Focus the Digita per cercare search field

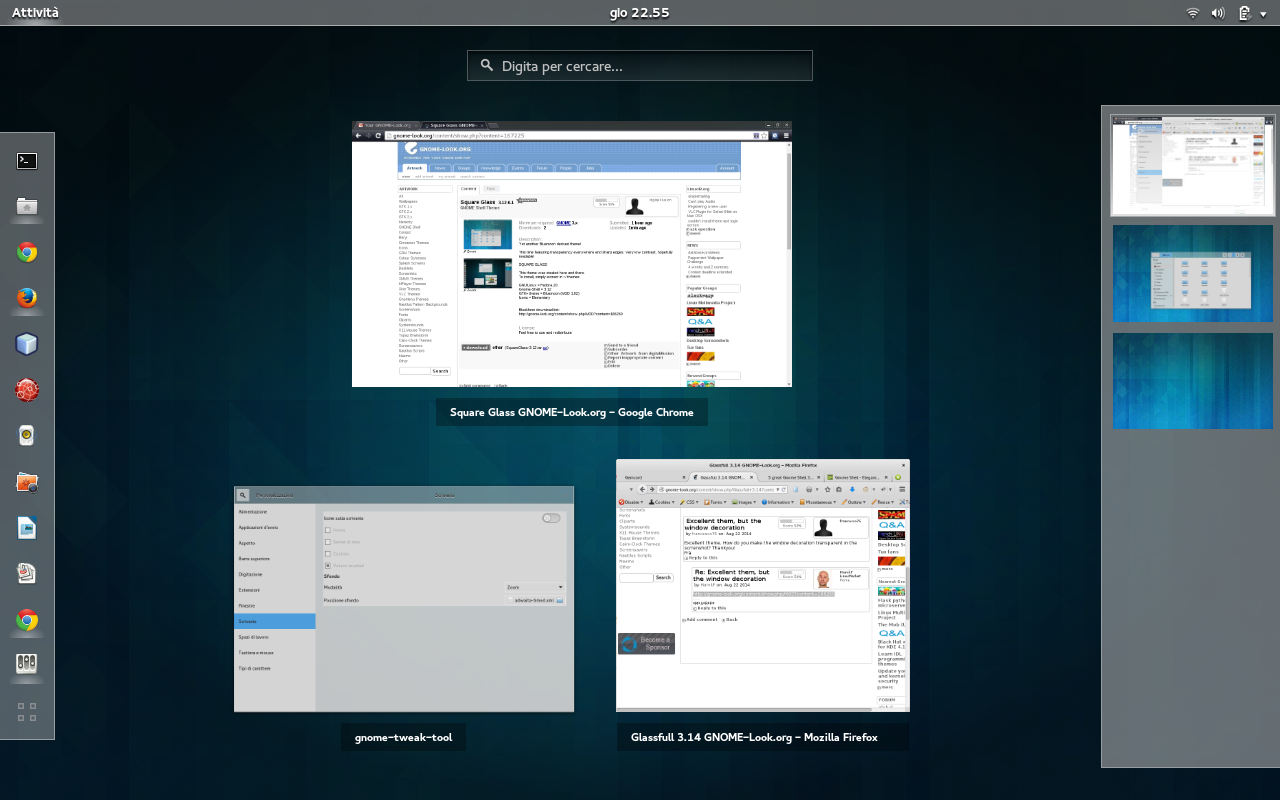tap(640, 66)
